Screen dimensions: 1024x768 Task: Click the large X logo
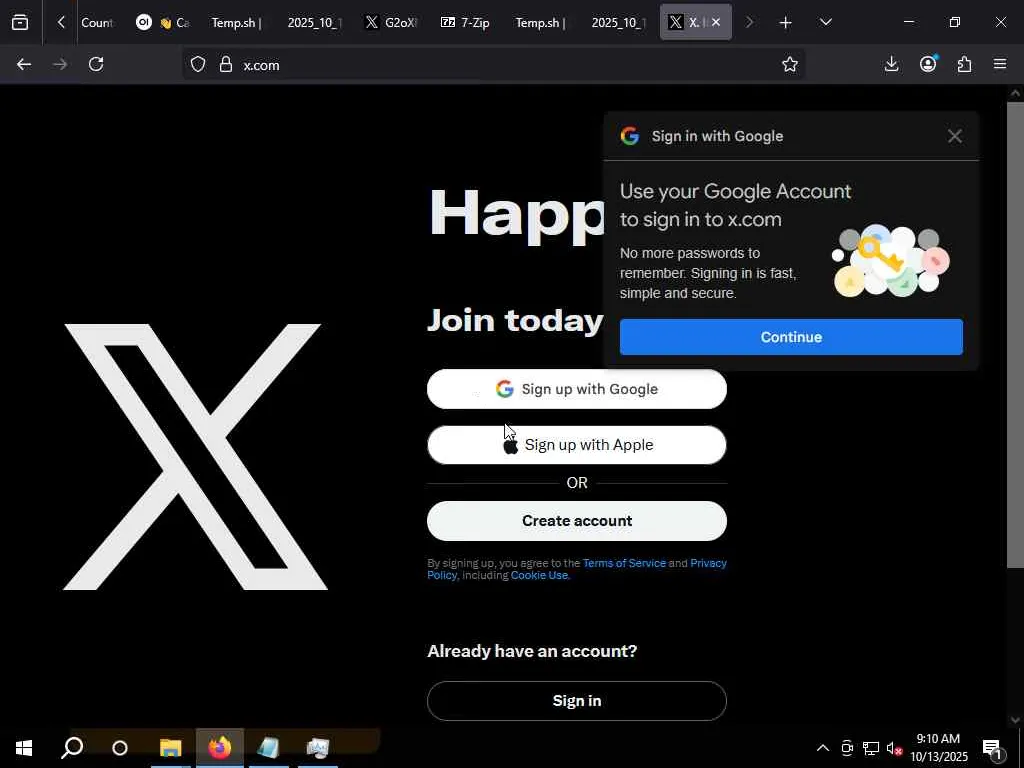pos(195,456)
